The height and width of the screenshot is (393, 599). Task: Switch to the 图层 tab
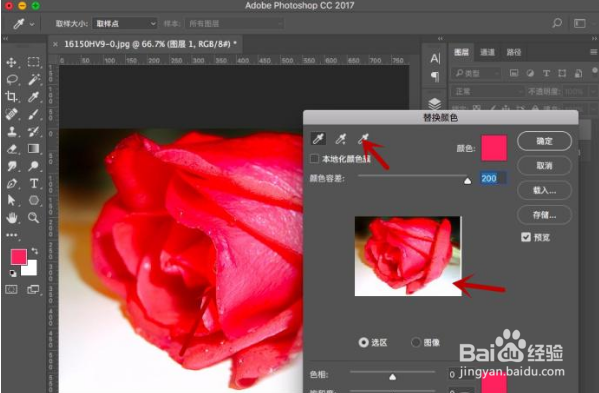[461, 52]
